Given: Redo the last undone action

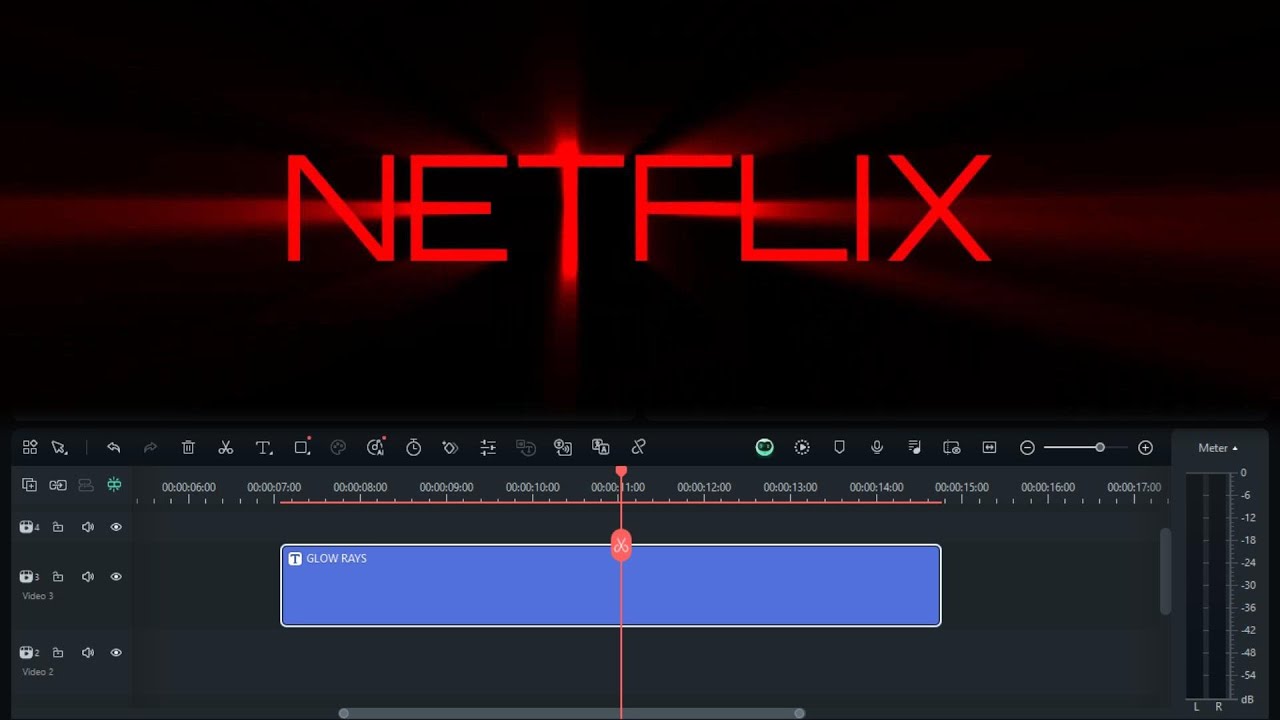Looking at the screenshot, I should point(150,447).
